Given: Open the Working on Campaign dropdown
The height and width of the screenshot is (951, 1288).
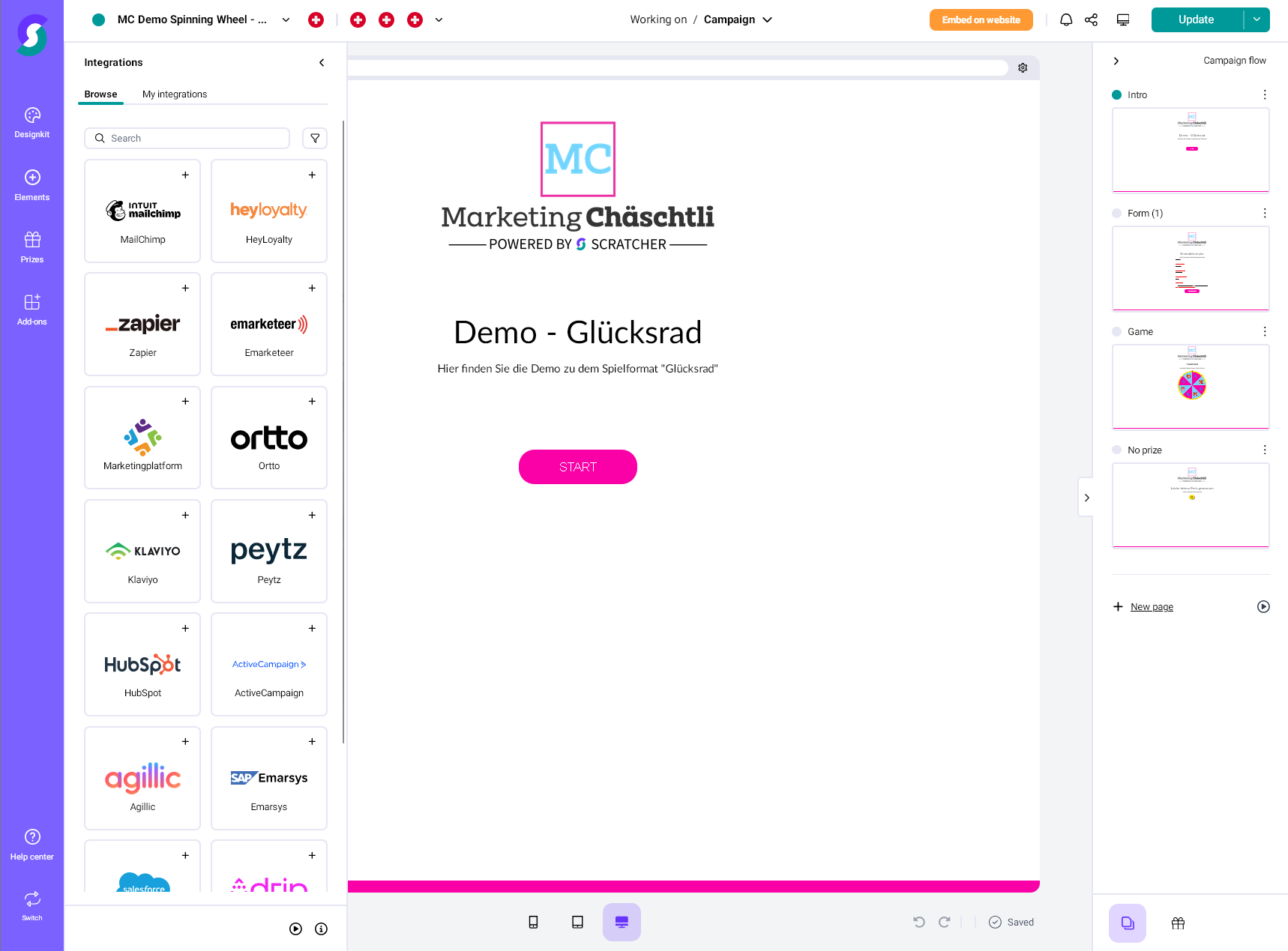Looking at the screenshot, I should tap(767, 19).
